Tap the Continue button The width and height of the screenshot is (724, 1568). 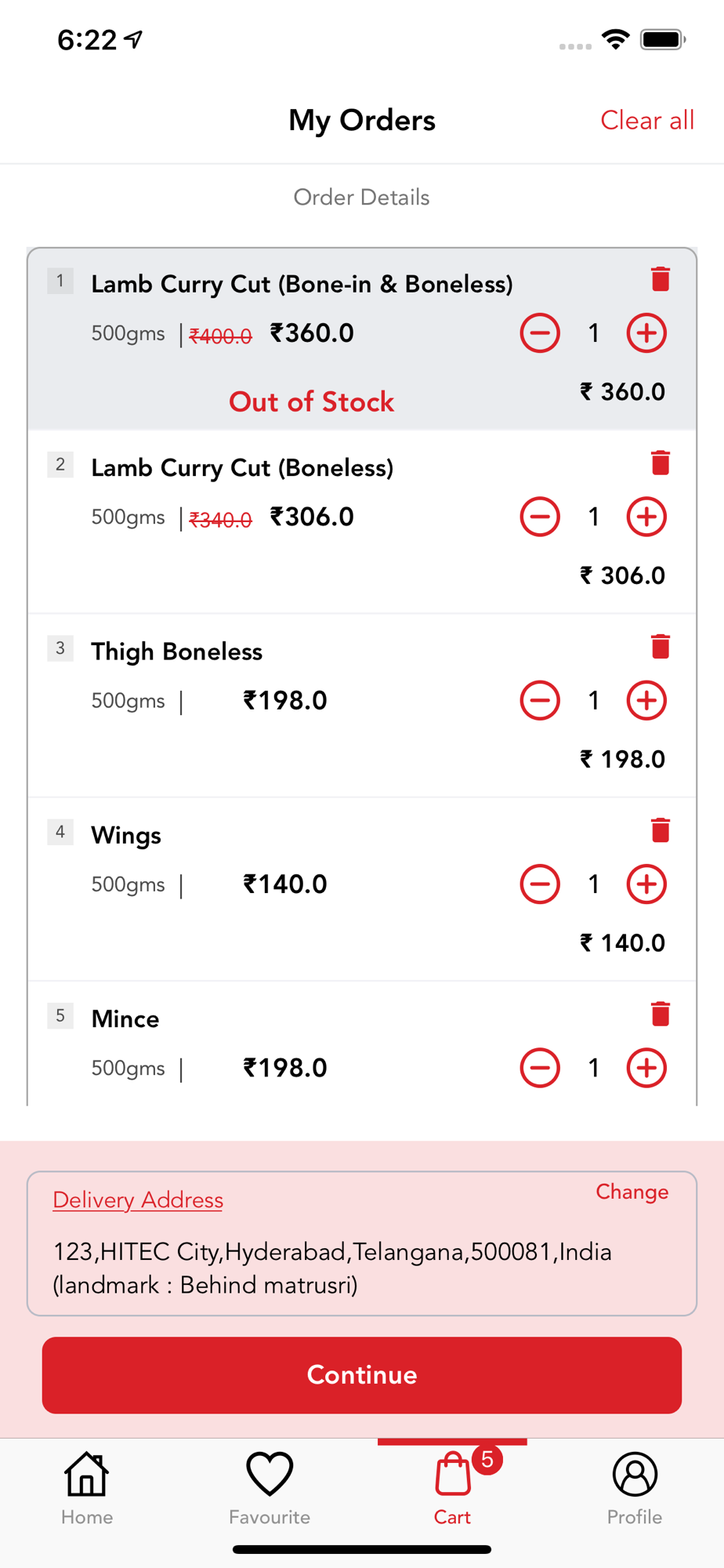click(362, 1375)
